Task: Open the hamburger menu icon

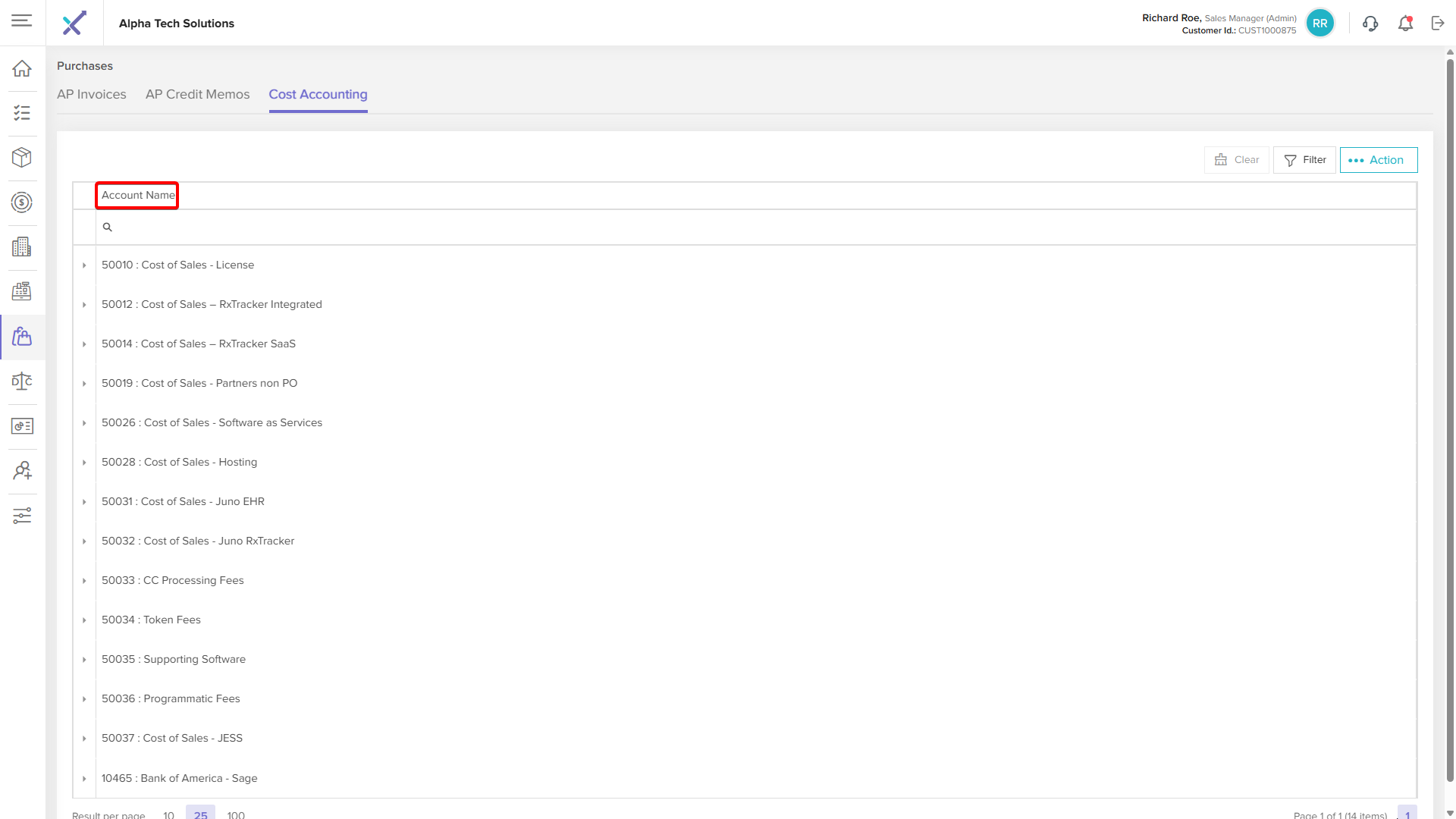Action: point(22,21)
